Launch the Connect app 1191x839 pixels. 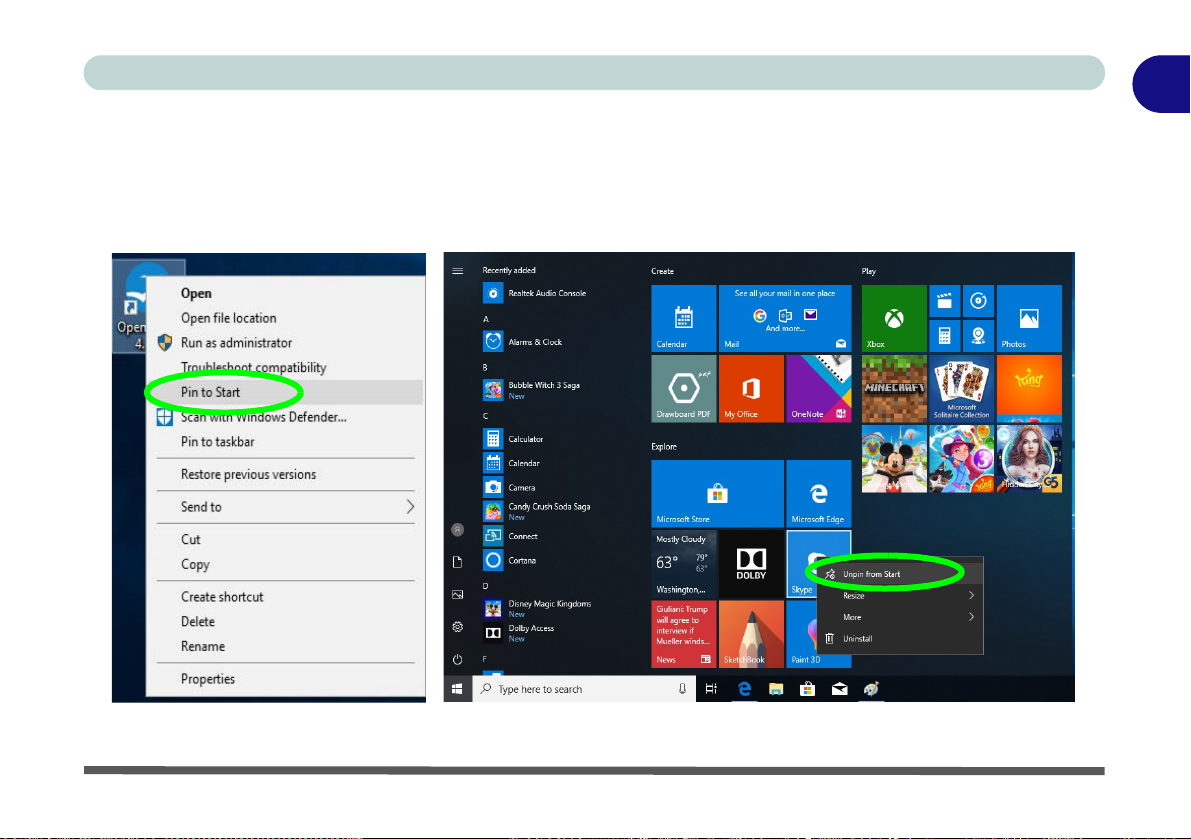coord(510,536)
